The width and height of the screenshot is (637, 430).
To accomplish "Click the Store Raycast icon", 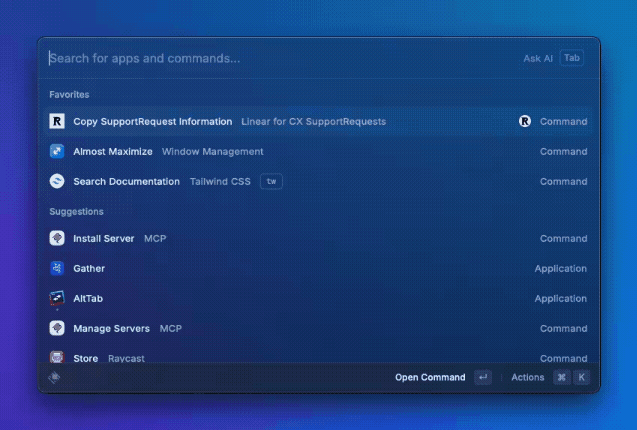I will (x=57, y=357).
